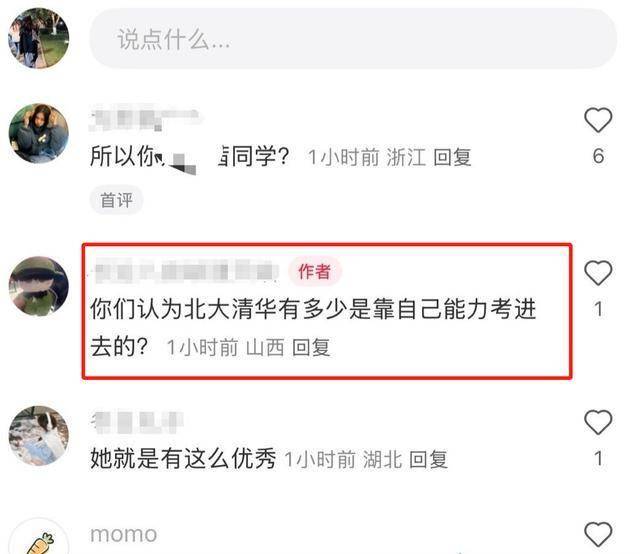
Task: Tap 回复 on the author's 山西 comment
Action: click(x=311, y=347)
